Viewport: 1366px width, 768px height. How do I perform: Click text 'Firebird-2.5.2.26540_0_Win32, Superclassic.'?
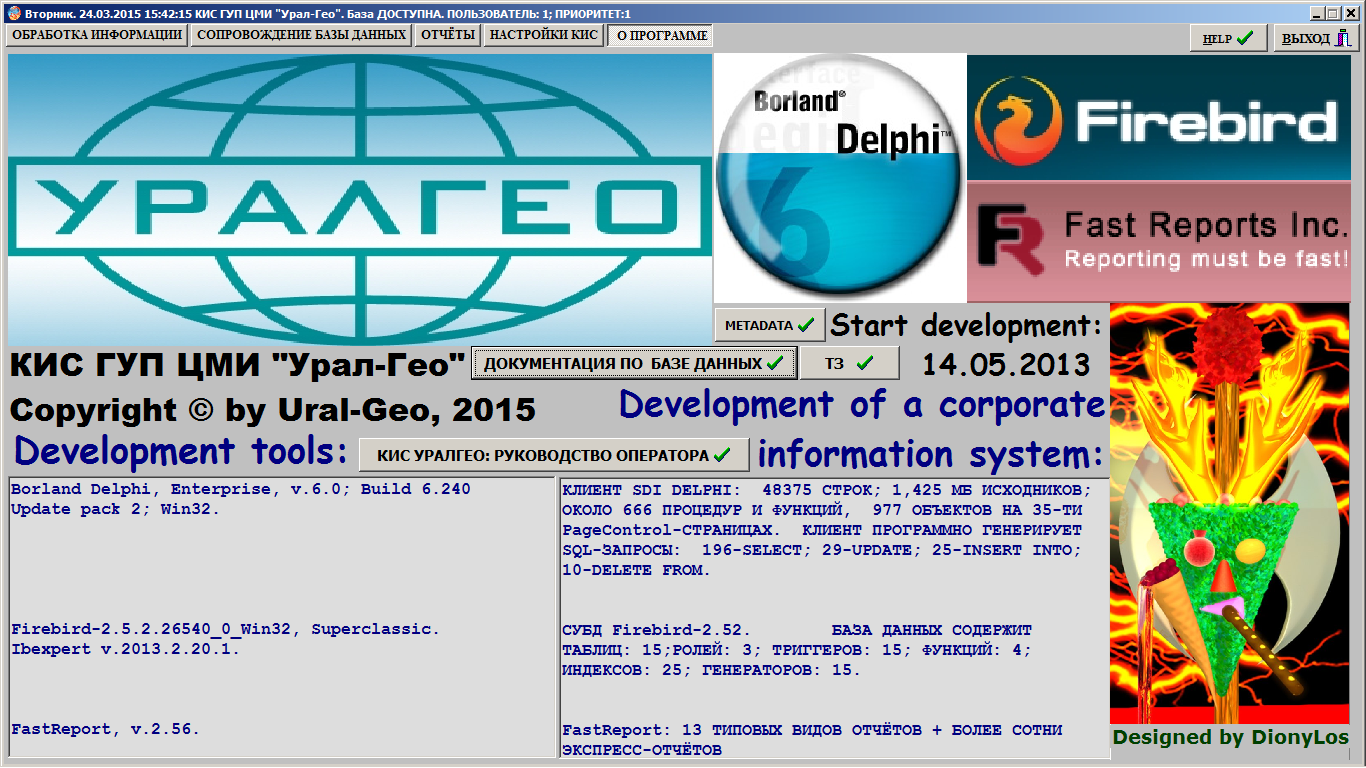click(226, 629)
